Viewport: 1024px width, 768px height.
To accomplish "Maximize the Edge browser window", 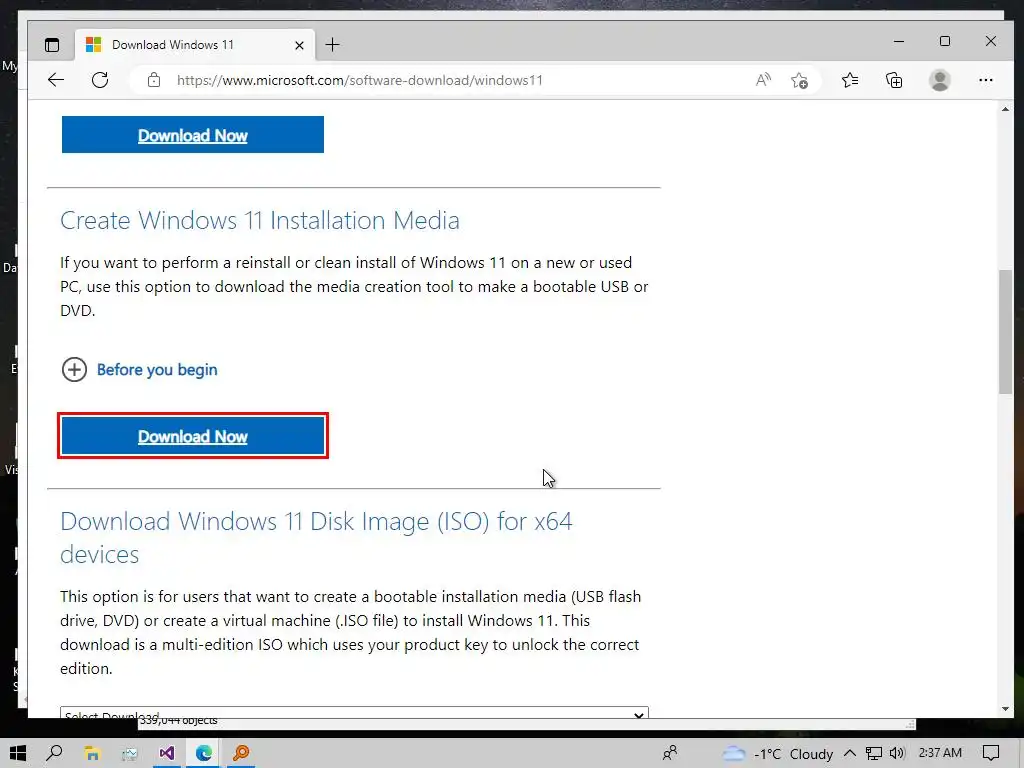I will [x=944, y=41].
